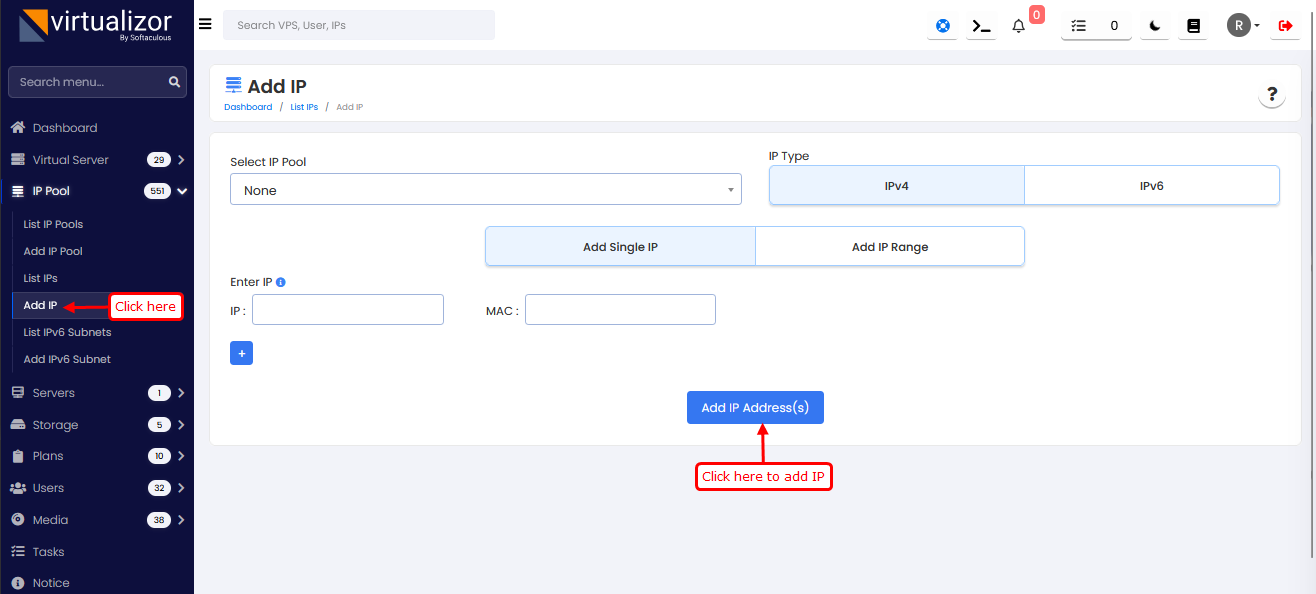Open the notifications bell icon
This screenshot has width=1316, height=594.
(1019, 26)
